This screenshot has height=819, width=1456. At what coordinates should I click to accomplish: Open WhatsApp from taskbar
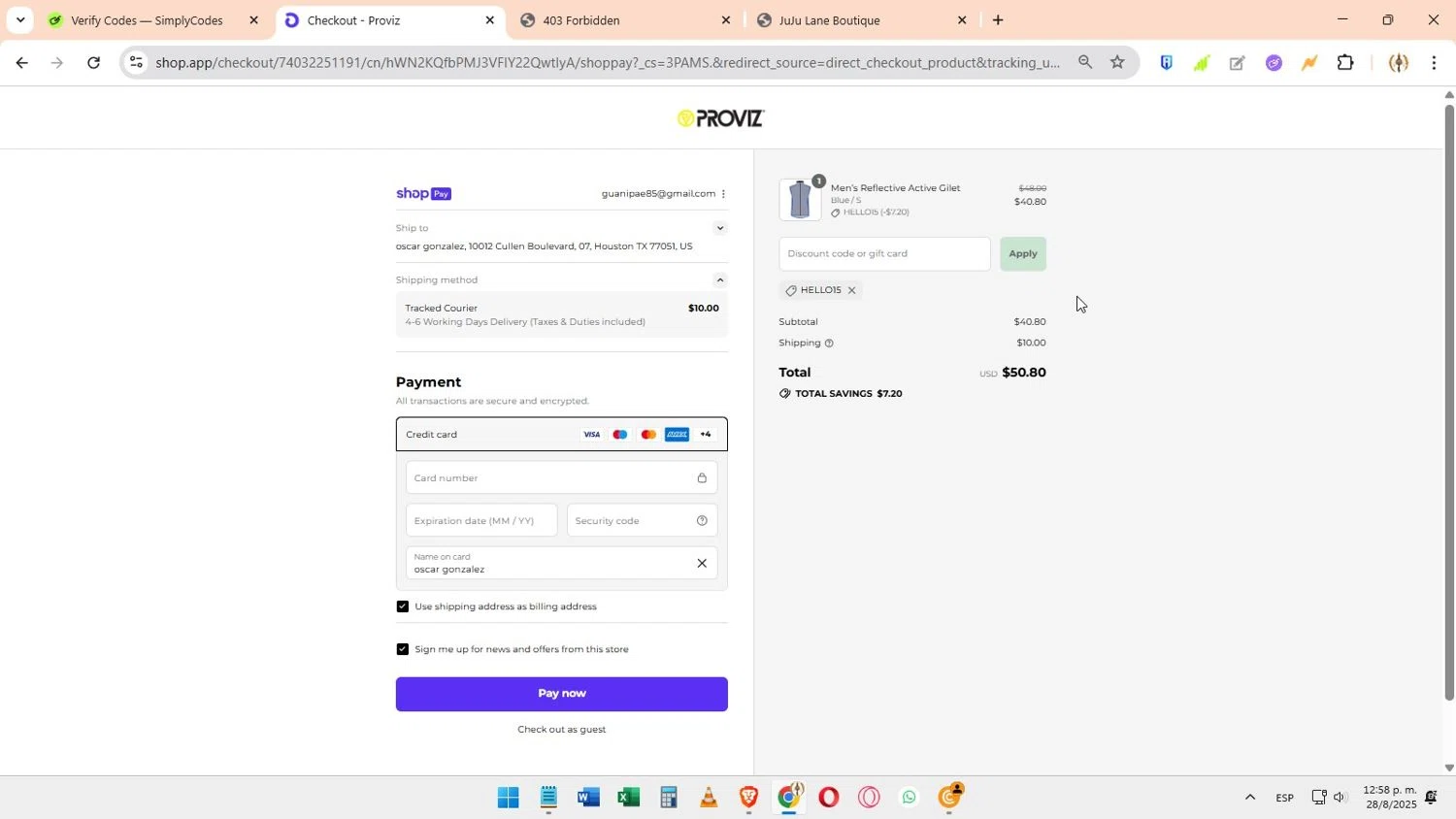[909, 798]
